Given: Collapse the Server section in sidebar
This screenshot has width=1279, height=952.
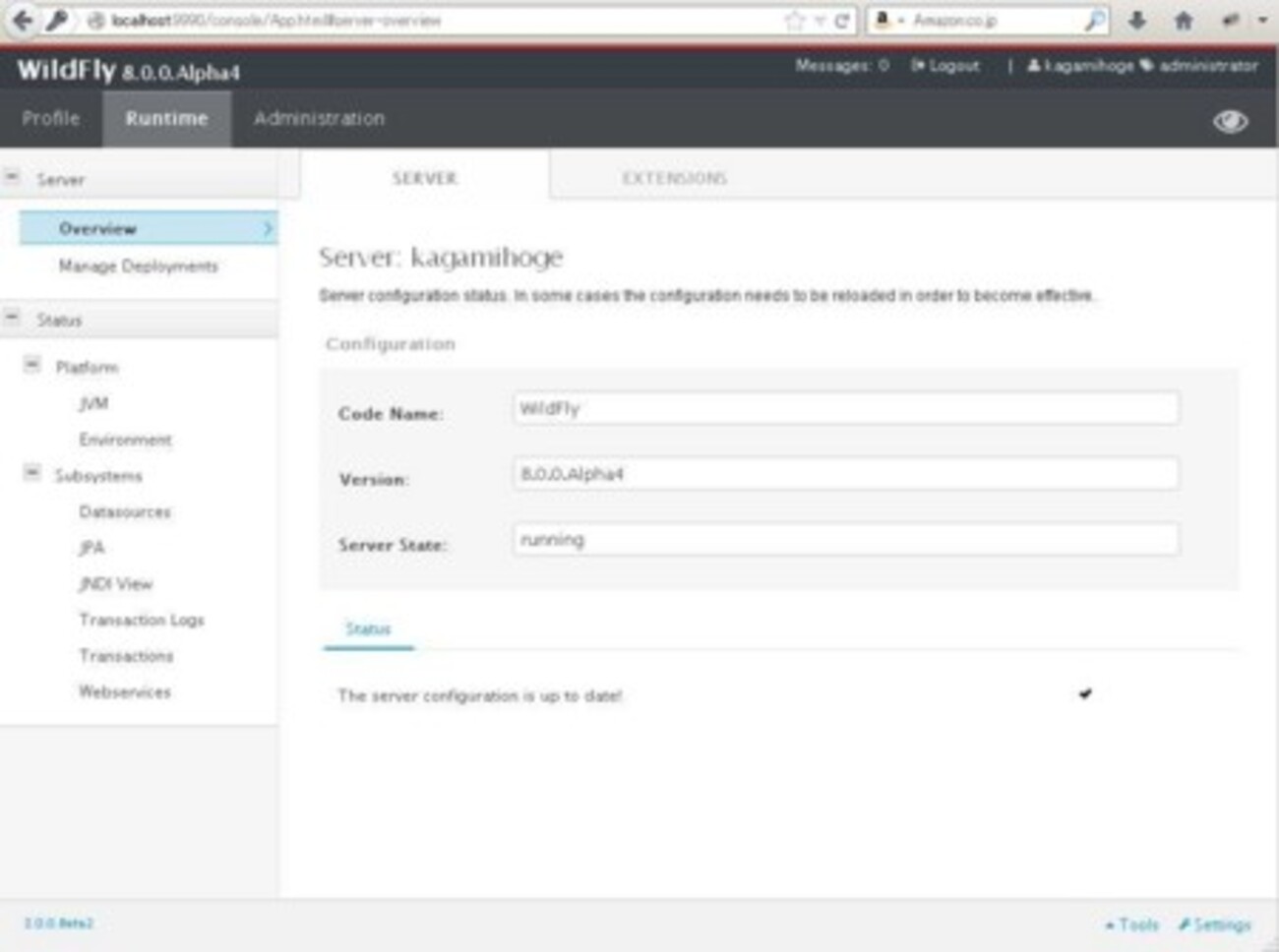Looking at the screenshot, I should pyautogui.click(x=13, y=177).
